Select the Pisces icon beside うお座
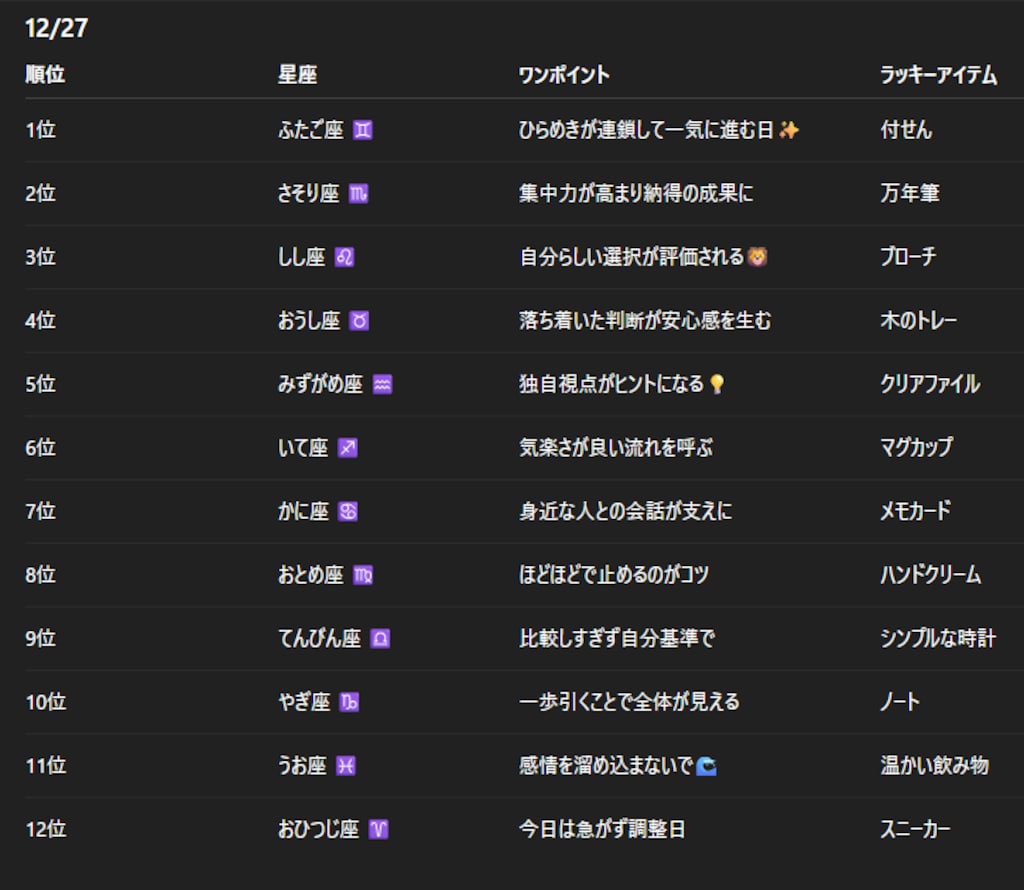The image size is (1024, 890). pyautogui.click(x=344, y=765)
